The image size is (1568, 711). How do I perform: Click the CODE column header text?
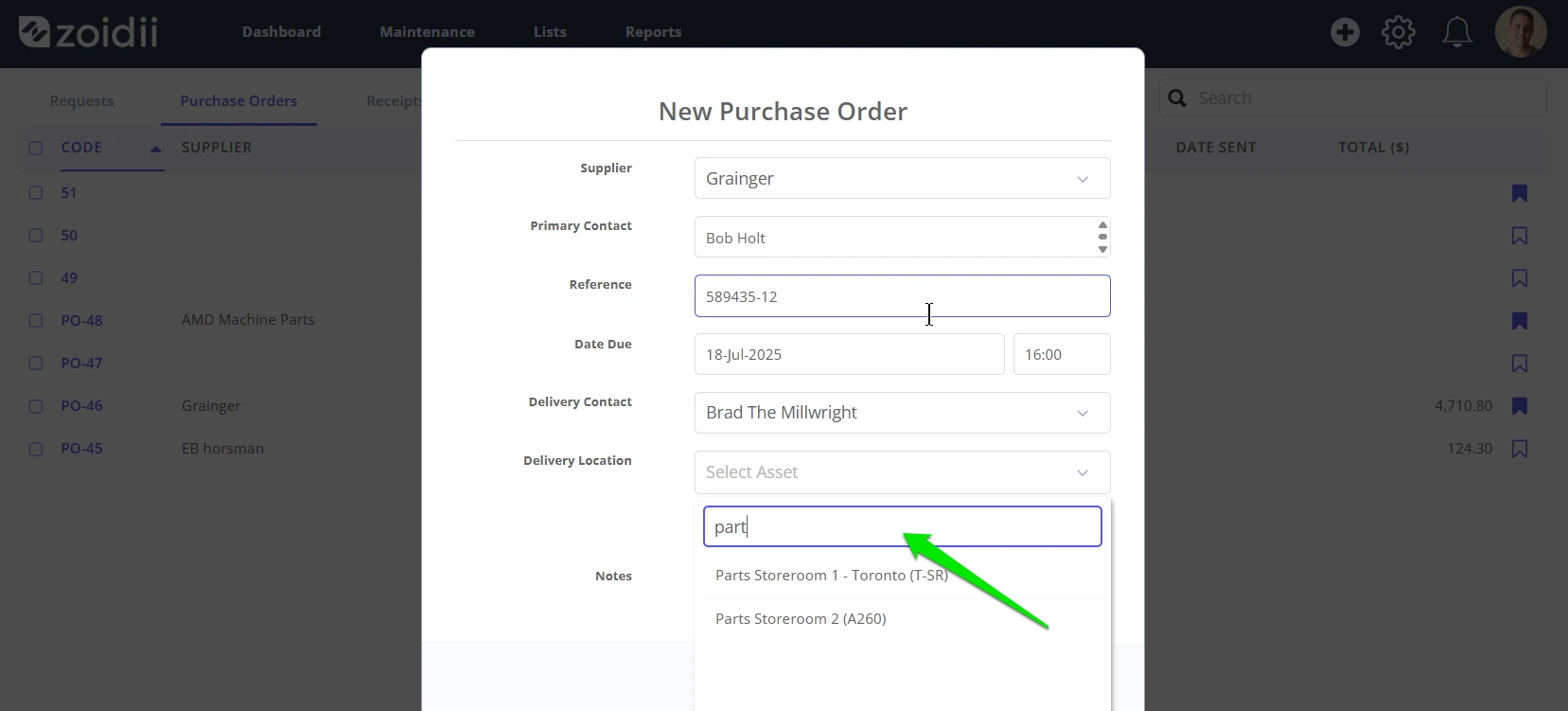(81, 148)
